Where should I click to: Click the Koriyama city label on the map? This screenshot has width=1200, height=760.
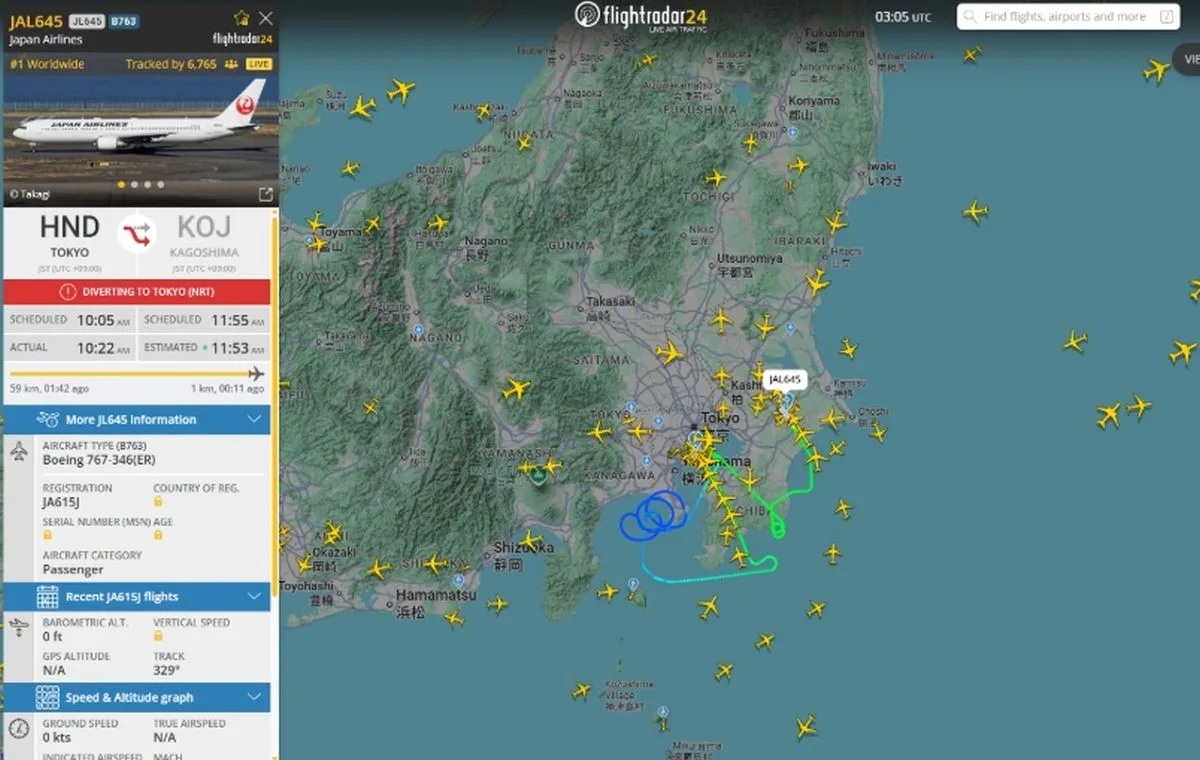click(x=814, y=101)
